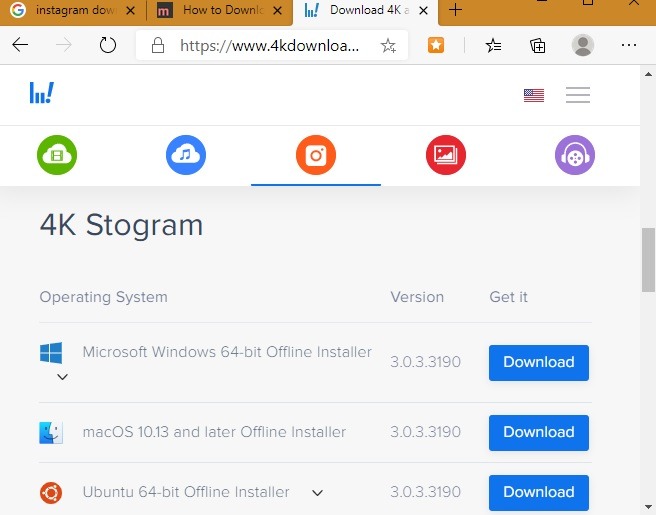
Task: Click the page vertical scrollbar thumb
Action: click(648, 259)
